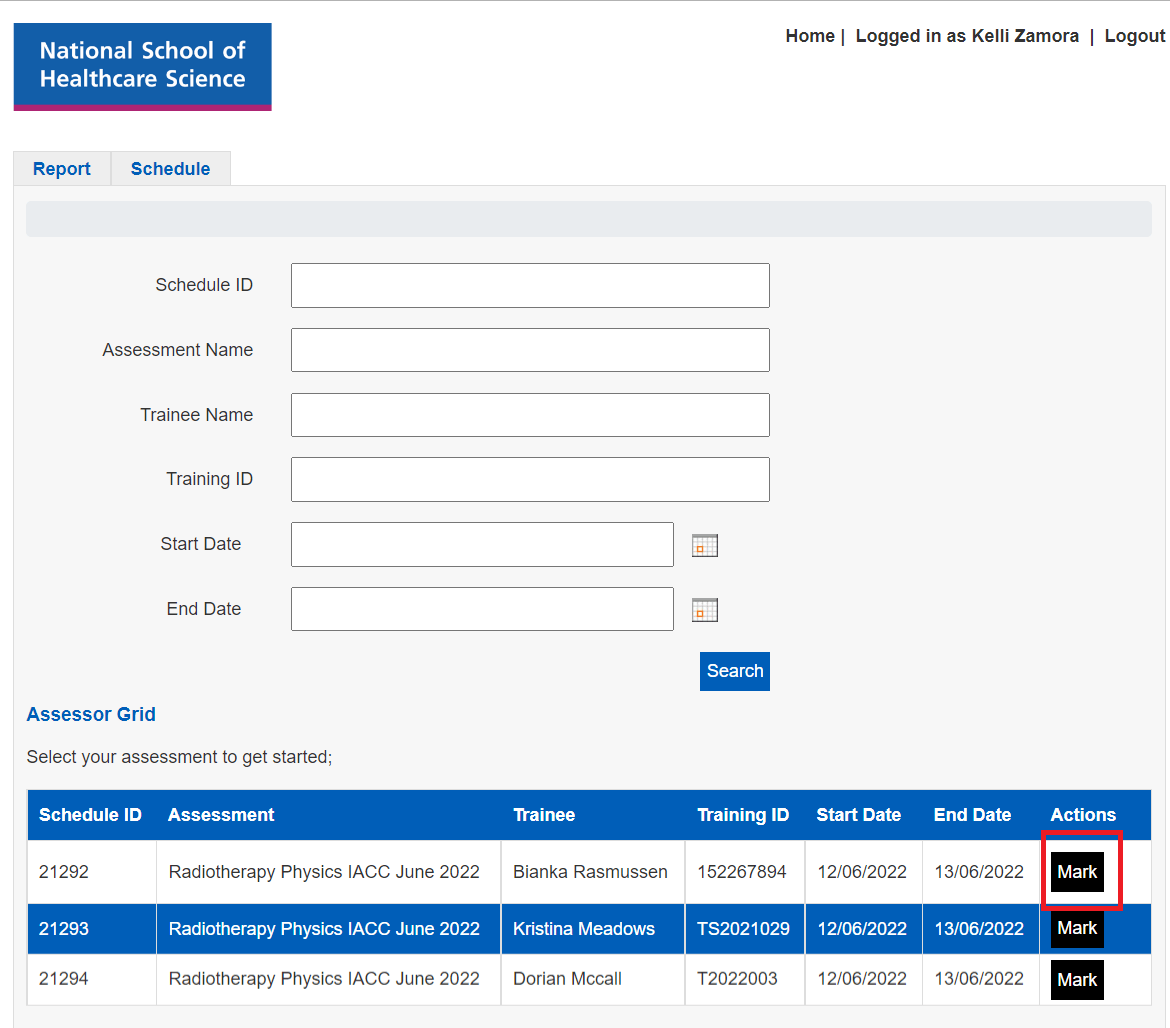Click the Training ID column header
This screenshot has width=1170, height=1028.
click(x=743, y=815)
